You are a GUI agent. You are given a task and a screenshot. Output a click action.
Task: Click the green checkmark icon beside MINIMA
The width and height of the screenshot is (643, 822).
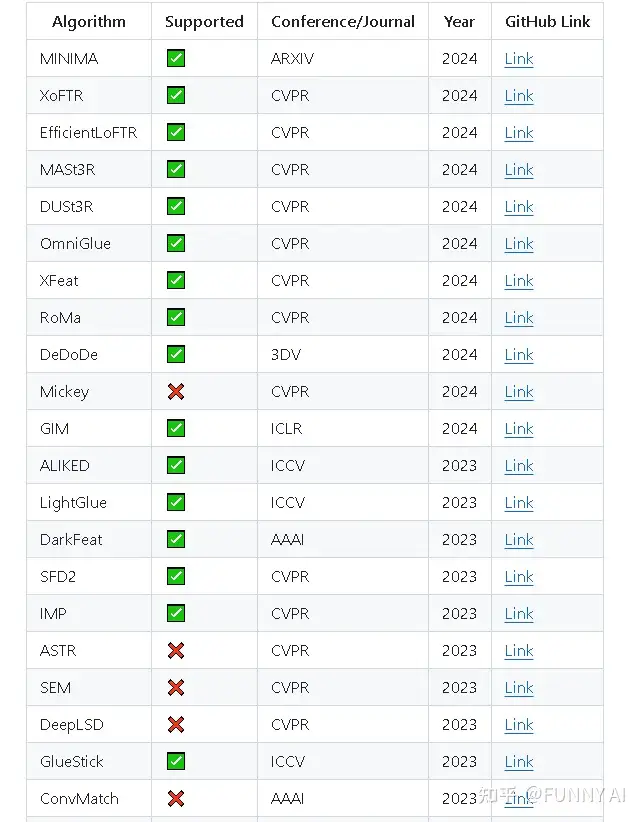(176, 59)
